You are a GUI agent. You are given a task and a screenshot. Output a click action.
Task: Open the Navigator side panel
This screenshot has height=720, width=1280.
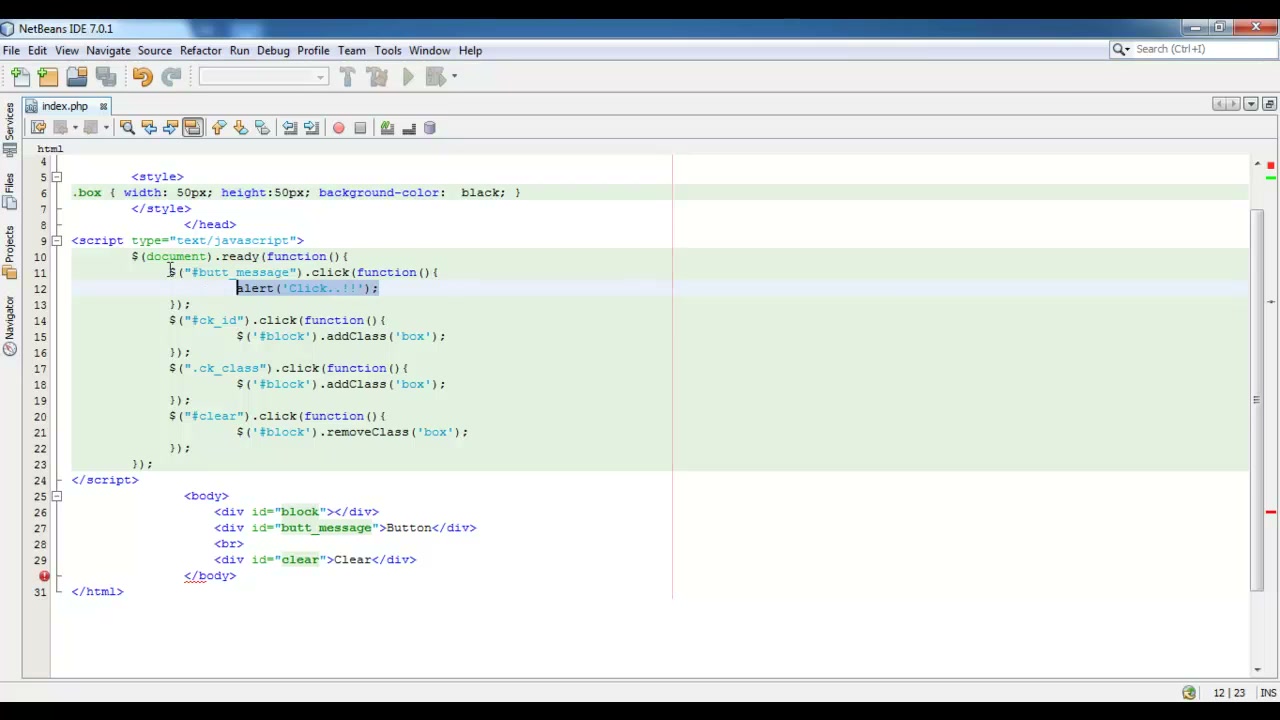10,325
